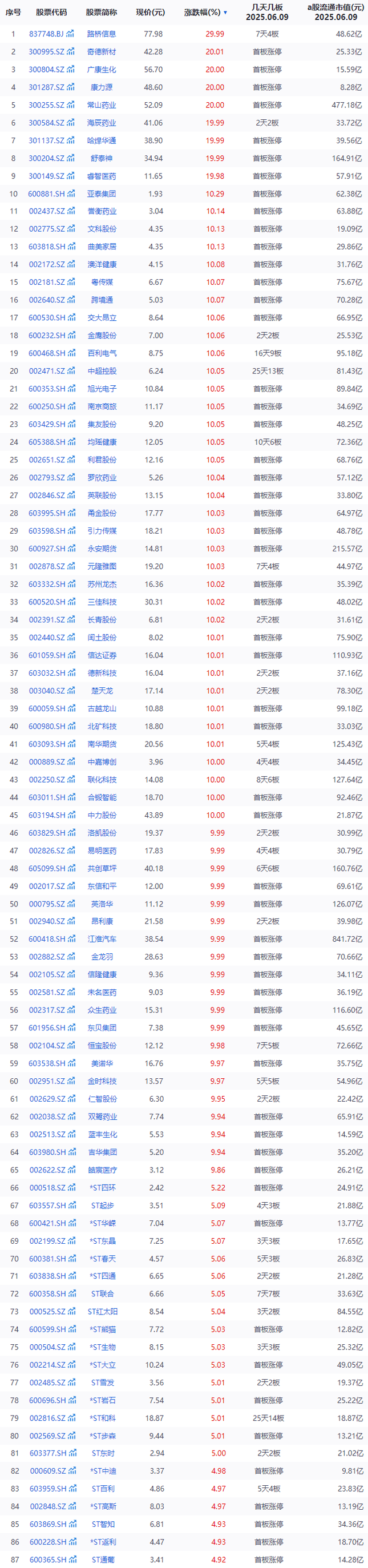
Task: Click the a股流通市值 column header
Action: [335, 7]
